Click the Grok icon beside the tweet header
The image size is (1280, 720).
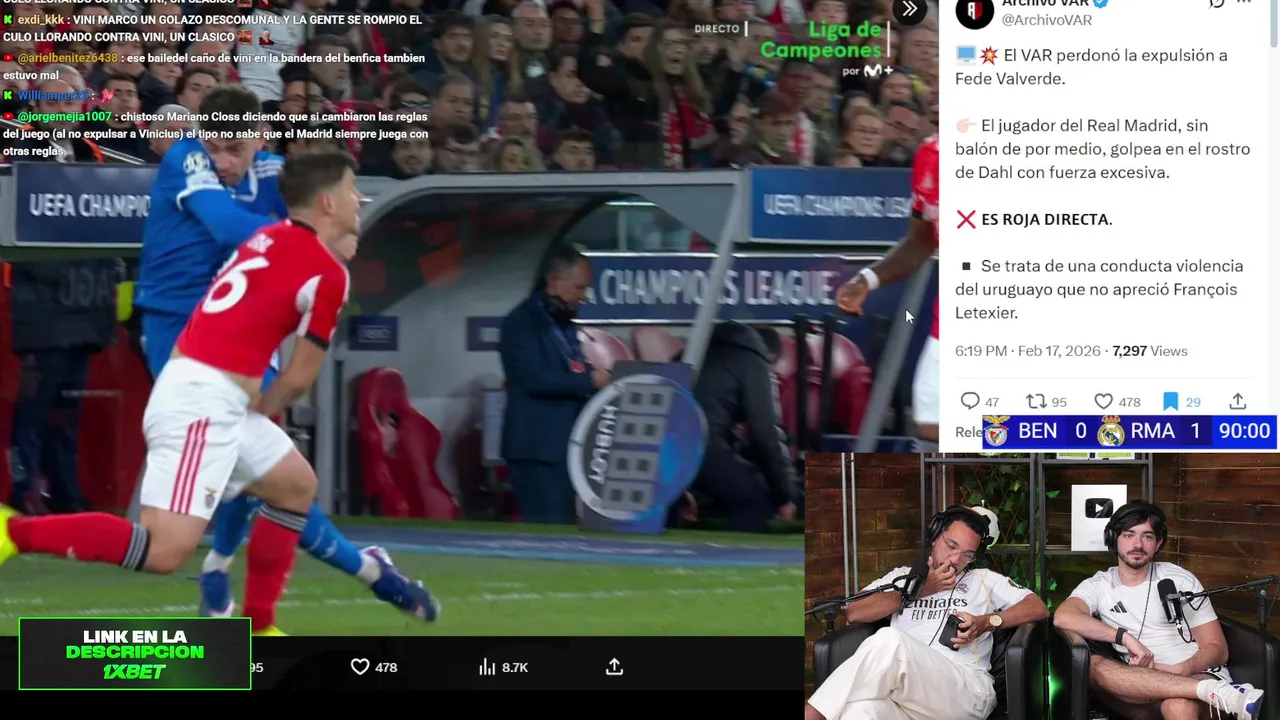[1216, 3]
